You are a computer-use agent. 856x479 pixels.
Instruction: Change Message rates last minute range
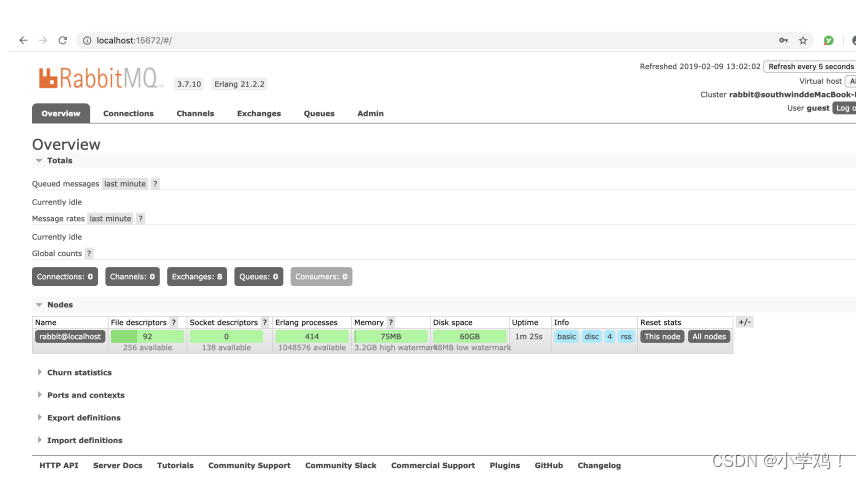tap(110, 218)
